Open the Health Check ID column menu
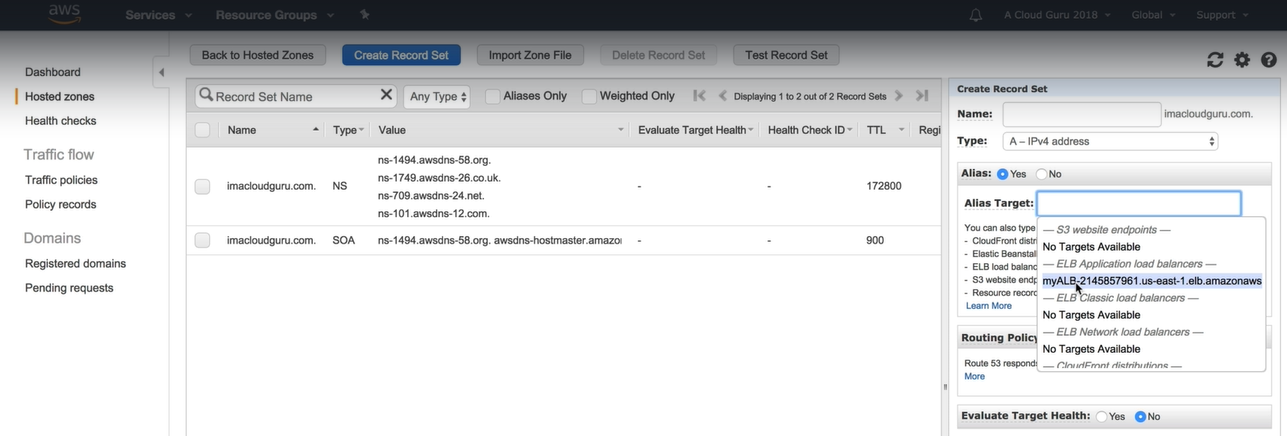1287x436 pixels. [849, 130]
